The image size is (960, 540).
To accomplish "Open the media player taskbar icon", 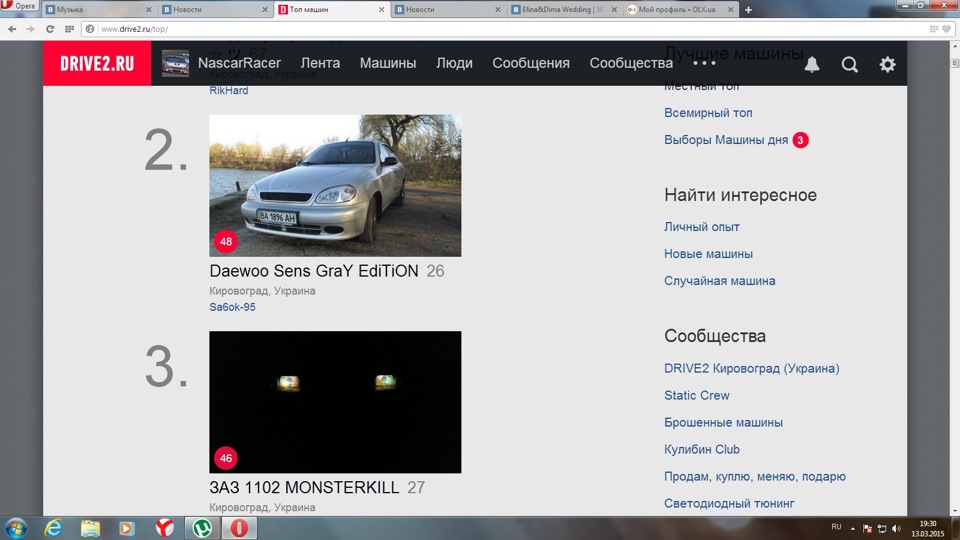I will pos(127,528).
